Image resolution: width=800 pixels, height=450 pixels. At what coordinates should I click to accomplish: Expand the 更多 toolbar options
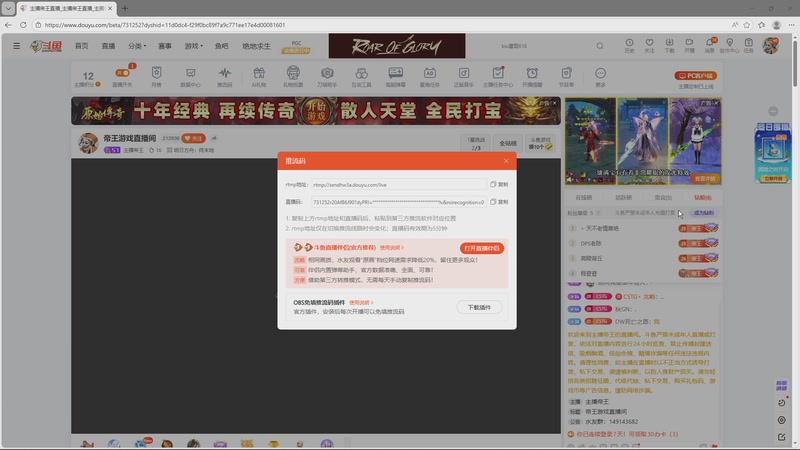point(601,77)
